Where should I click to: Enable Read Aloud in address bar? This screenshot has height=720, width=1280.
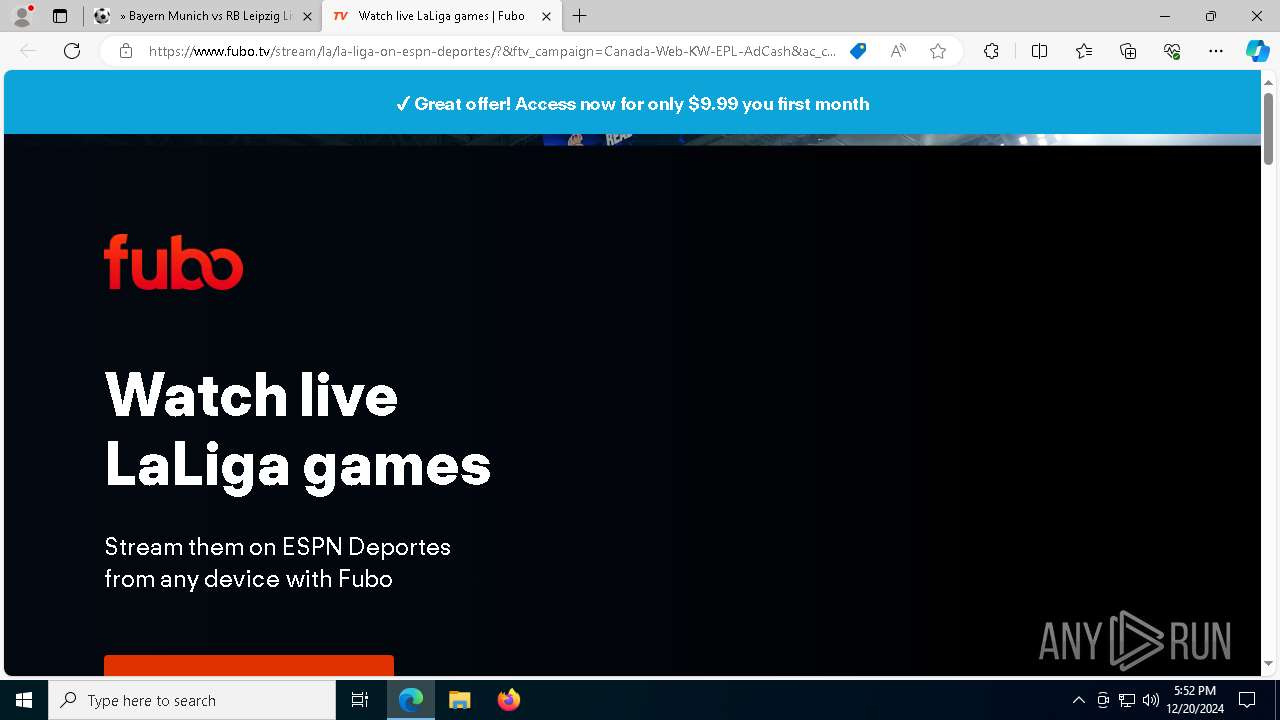898,51
